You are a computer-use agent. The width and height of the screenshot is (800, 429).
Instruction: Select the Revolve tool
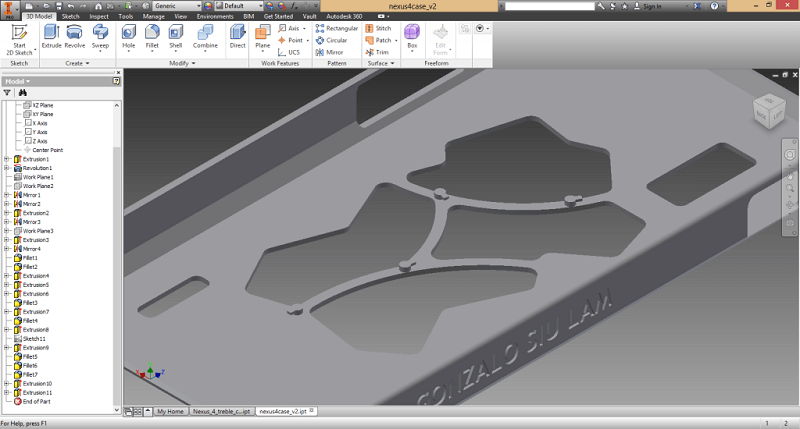[x=74, y=37]
